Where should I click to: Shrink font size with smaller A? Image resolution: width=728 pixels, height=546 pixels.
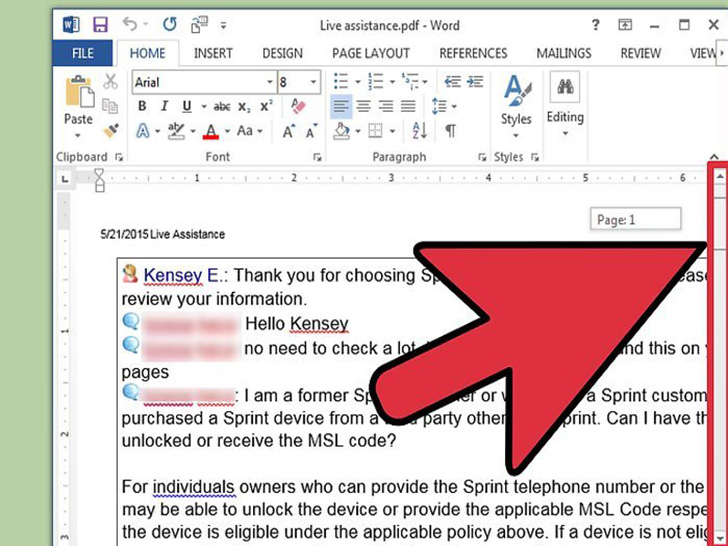(312, 132)
